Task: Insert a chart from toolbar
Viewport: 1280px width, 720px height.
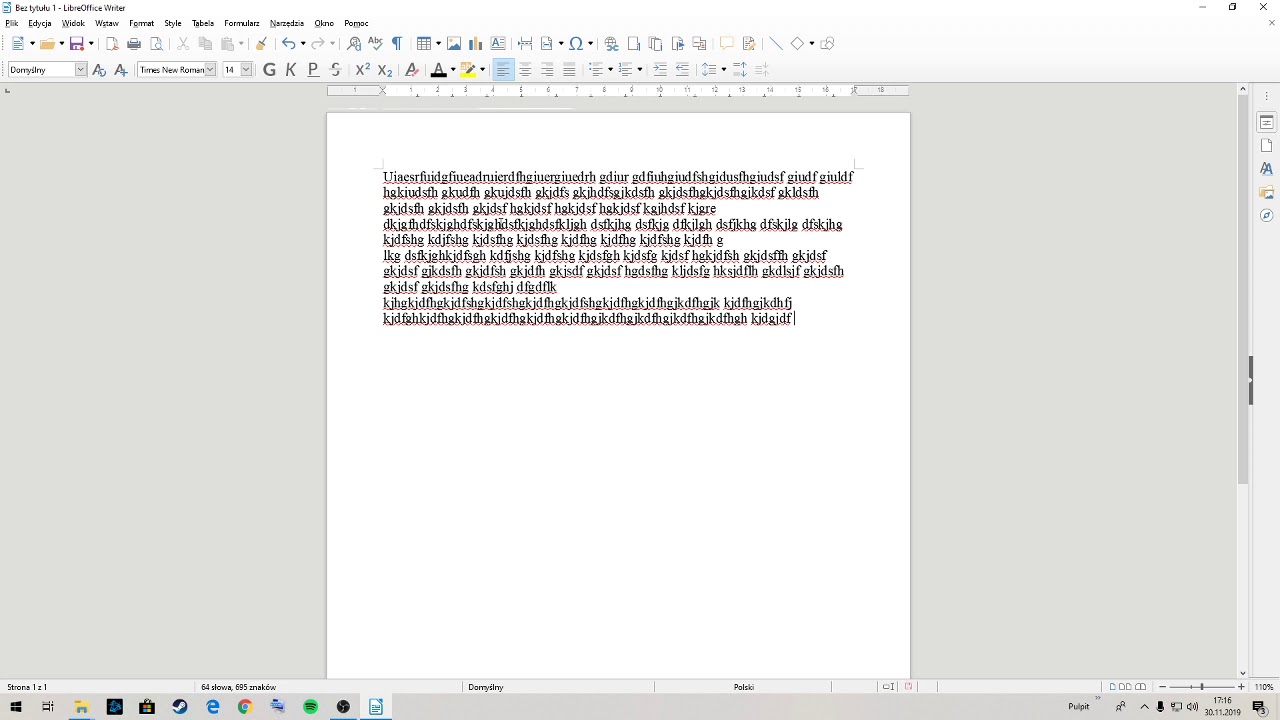Action: coord(476,44)
